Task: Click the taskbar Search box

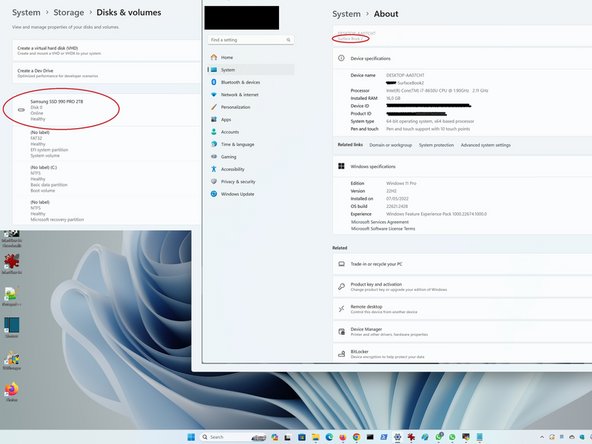Action: (x=233, y=437)
